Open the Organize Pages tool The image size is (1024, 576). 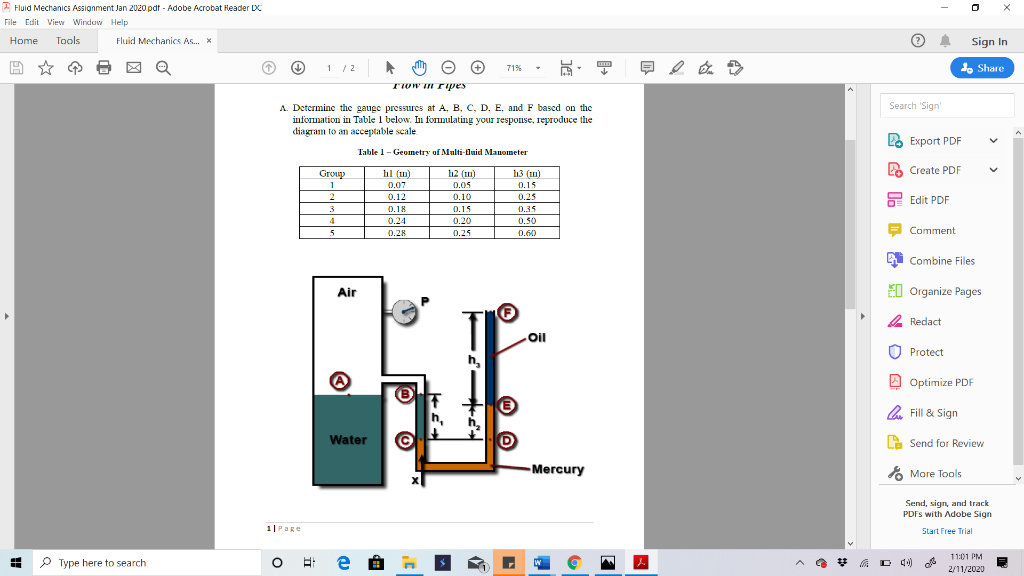(935, 291)
